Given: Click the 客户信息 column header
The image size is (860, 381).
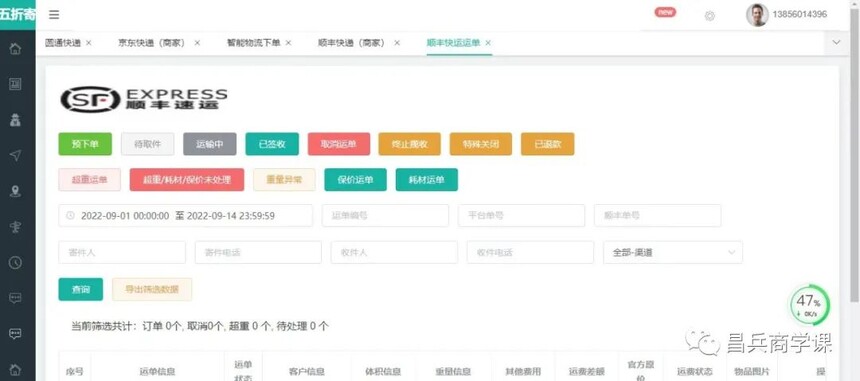Looking at the screenshot, I should tap(306, 372).
